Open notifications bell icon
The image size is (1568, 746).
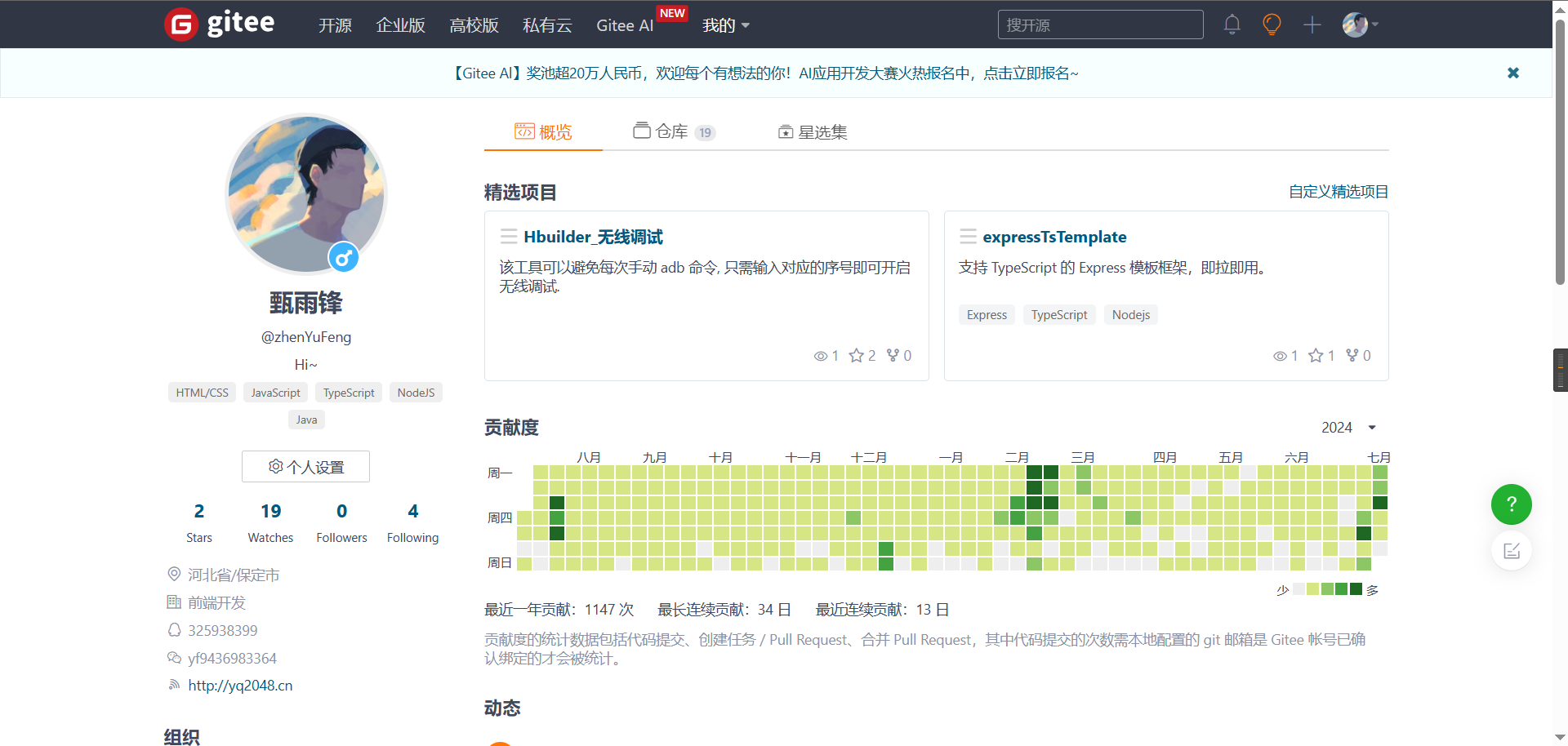(x=1232, y=24)
